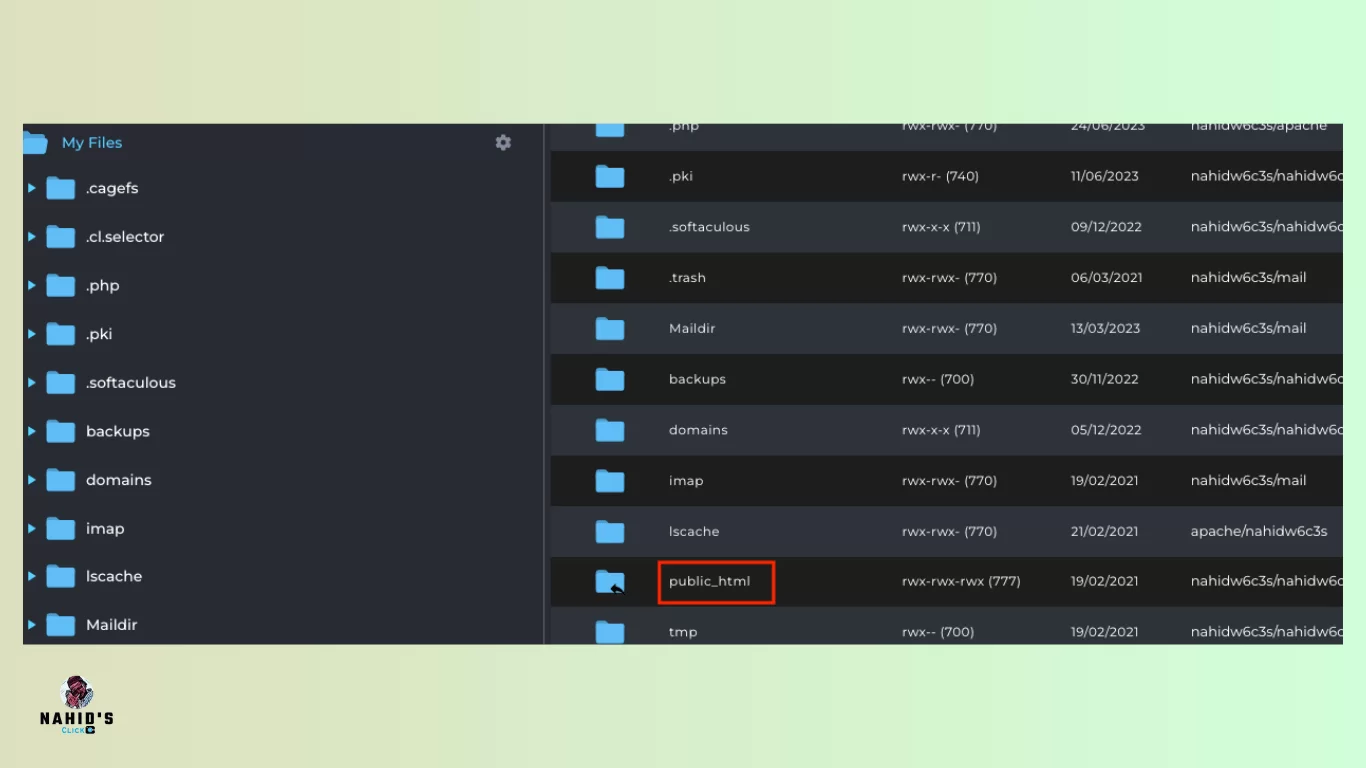Open My Files root label
This screenshot has height=768, width=1366.
[92, 143]
